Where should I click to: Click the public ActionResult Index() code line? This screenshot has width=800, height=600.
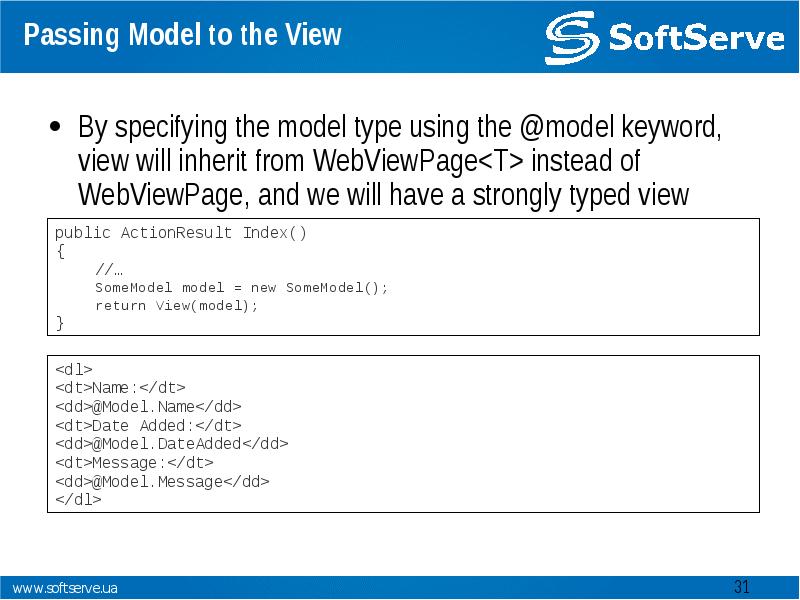(181, 233)
